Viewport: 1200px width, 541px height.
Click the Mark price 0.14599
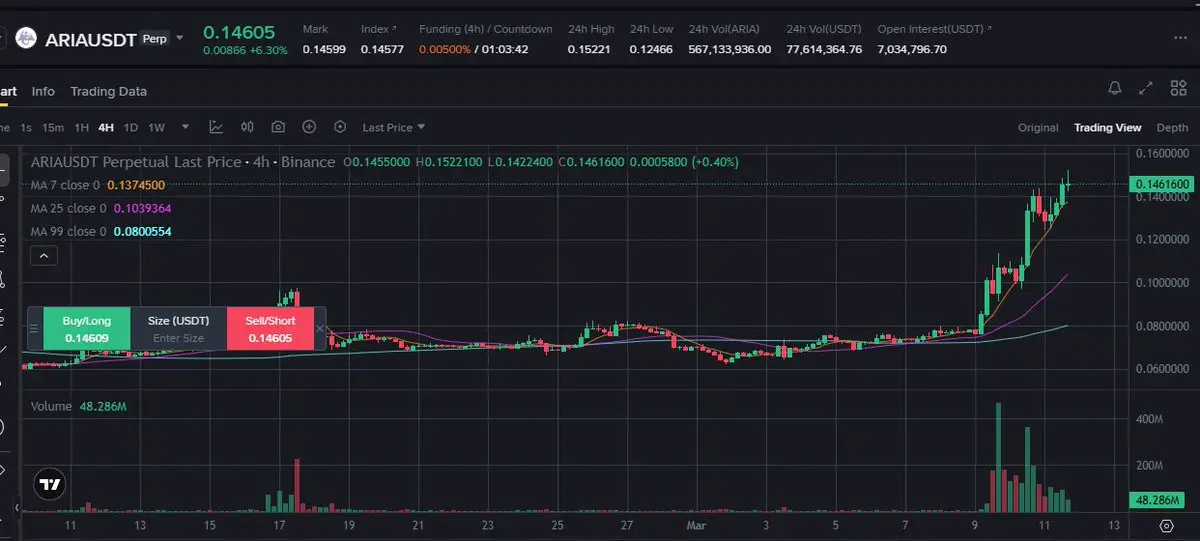[x=323, y=48]
